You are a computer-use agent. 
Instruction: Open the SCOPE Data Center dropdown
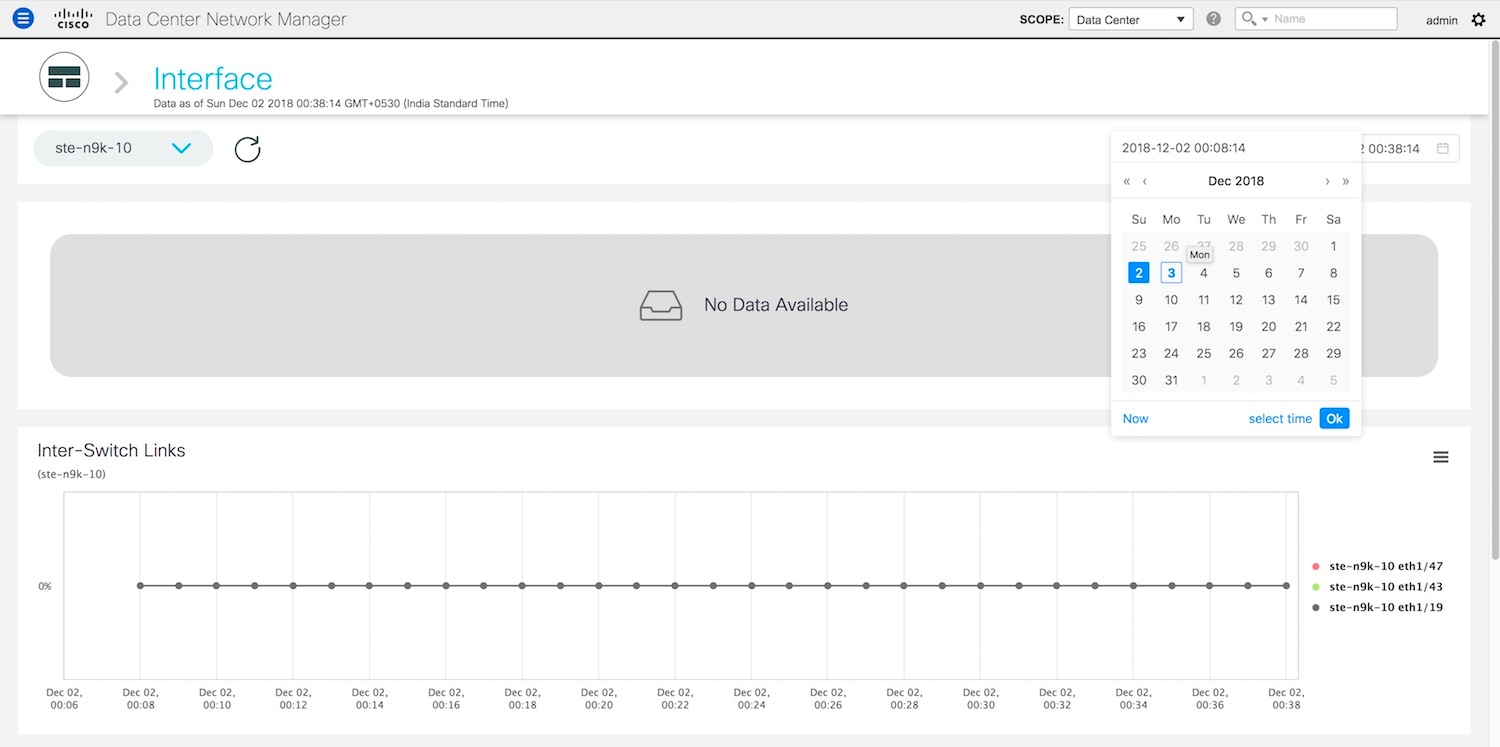[x=1130, y=19]
